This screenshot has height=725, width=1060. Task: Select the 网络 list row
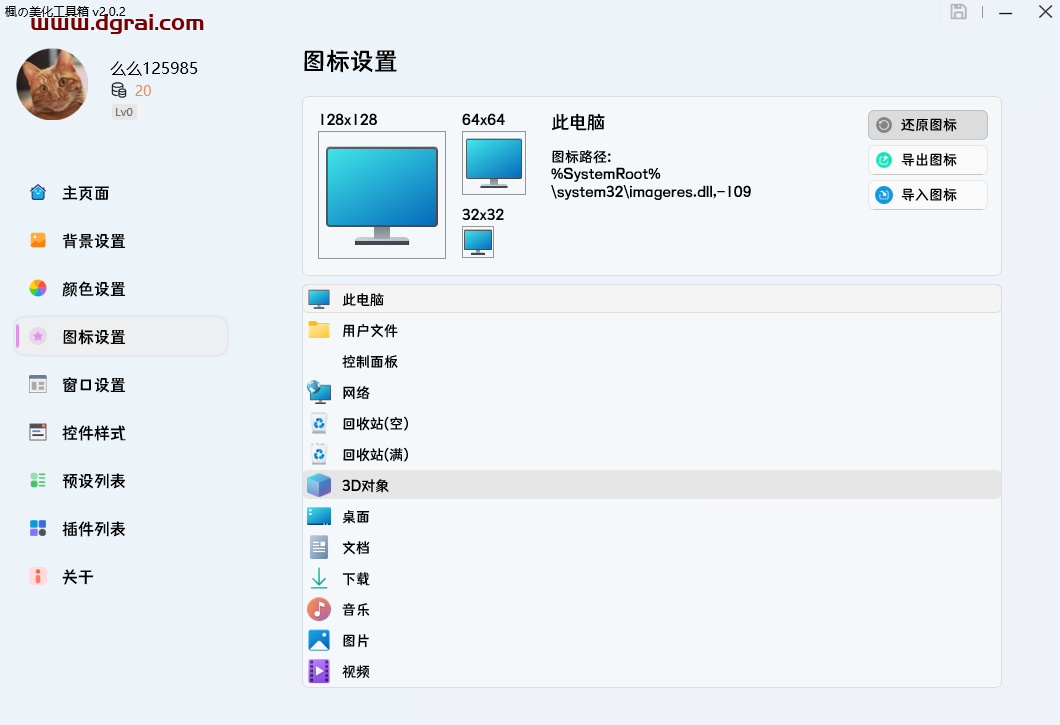(652, 393)
